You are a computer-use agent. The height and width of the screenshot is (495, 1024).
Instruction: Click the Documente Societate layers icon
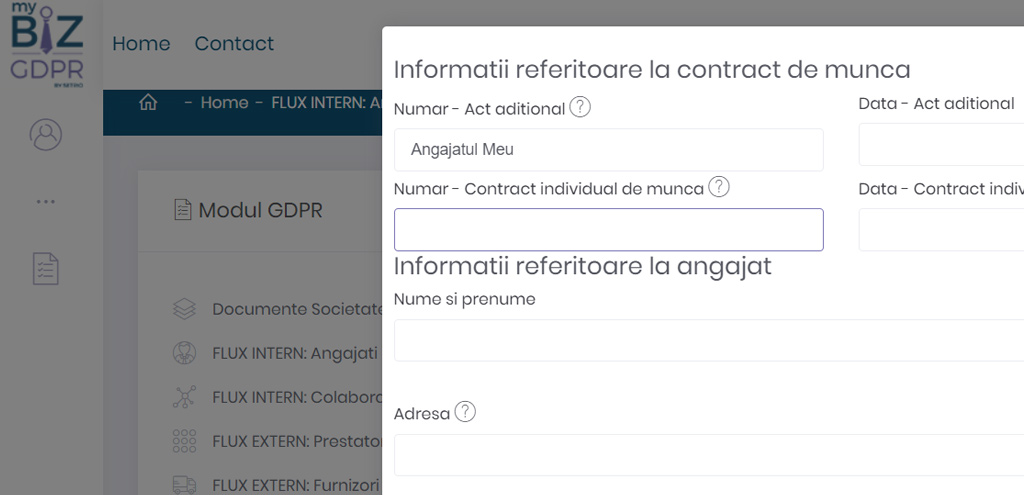pyautogui.click(x=184, y=309)
